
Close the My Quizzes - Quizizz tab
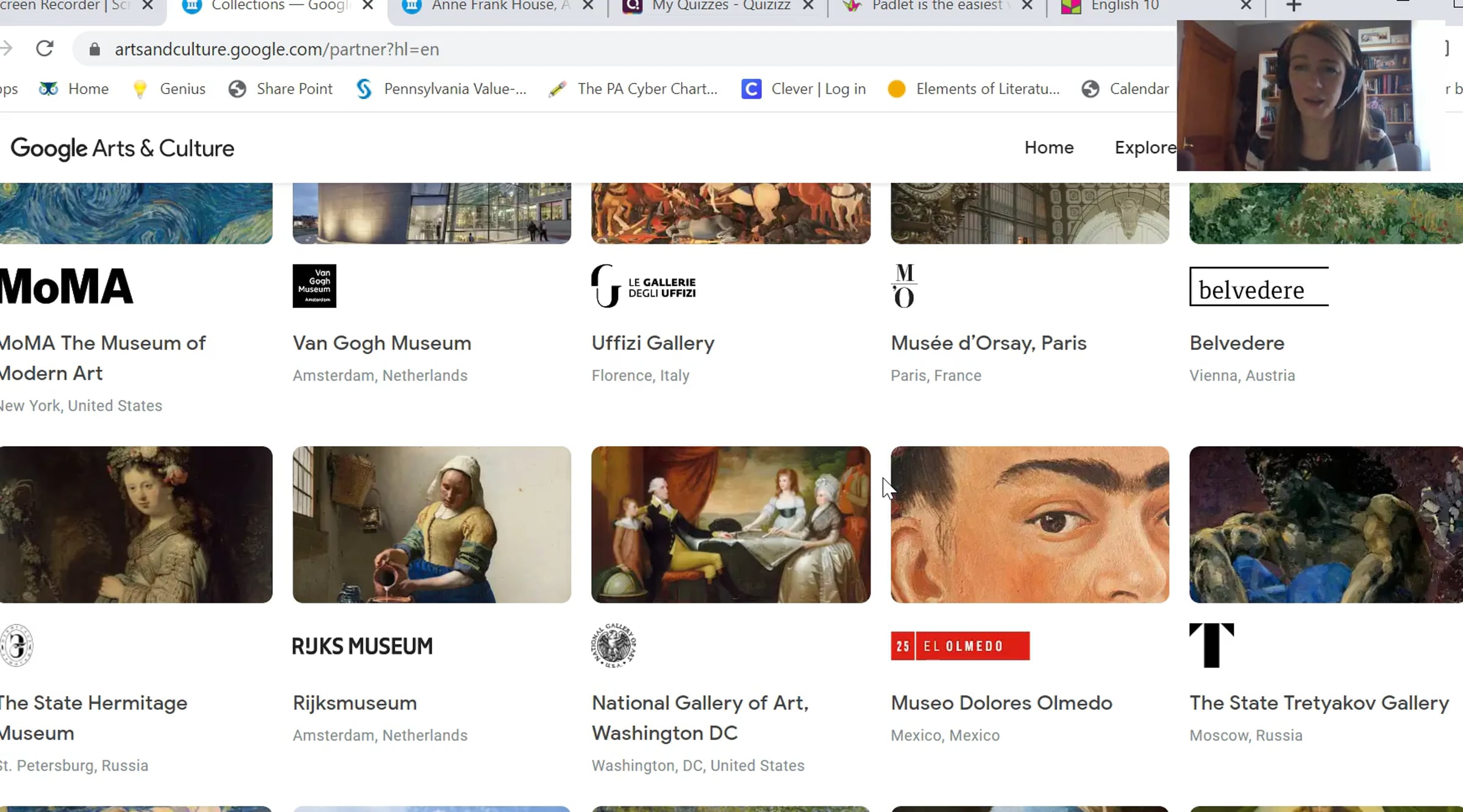808,5
